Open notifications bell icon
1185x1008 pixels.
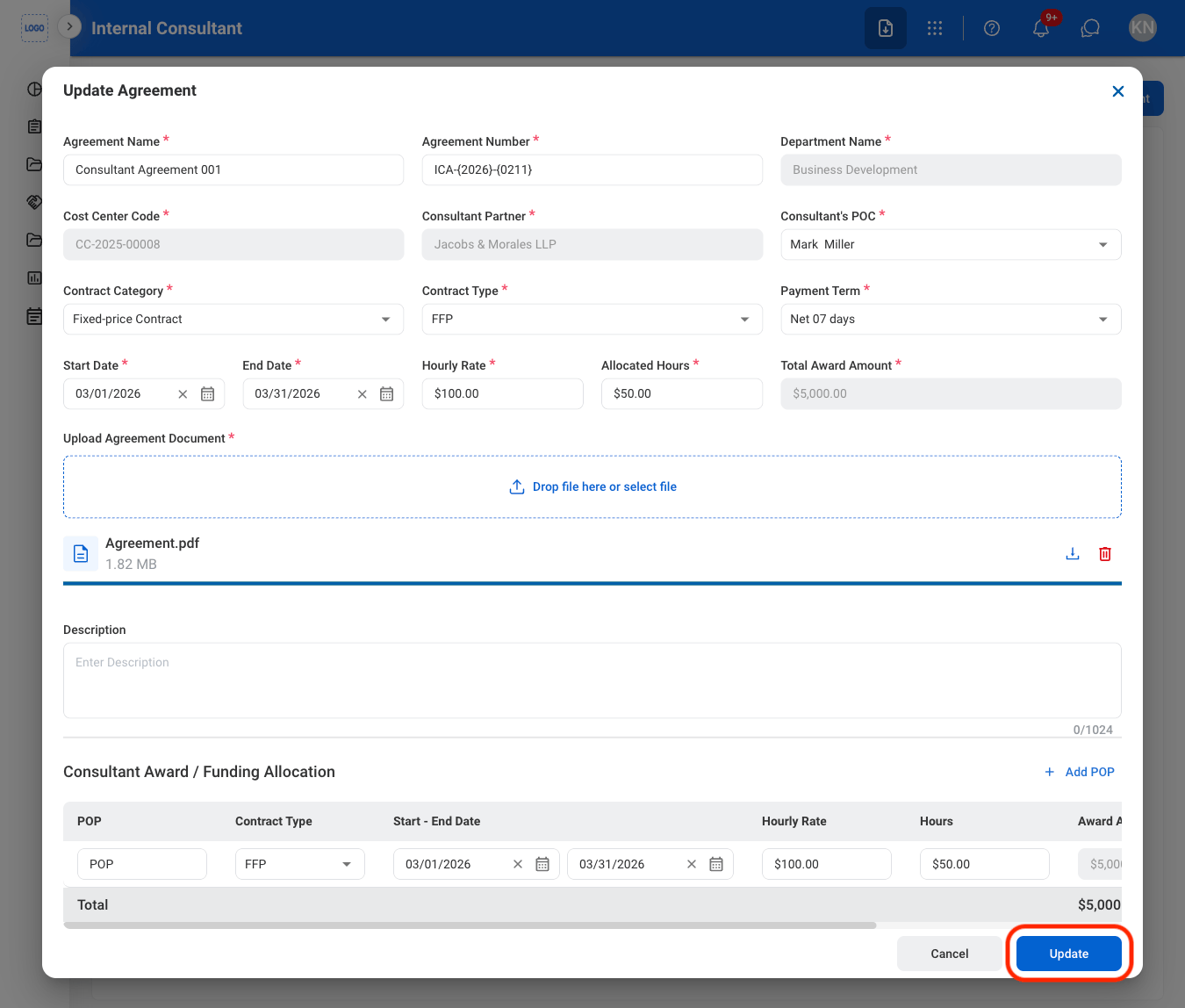click(1041, 28)
